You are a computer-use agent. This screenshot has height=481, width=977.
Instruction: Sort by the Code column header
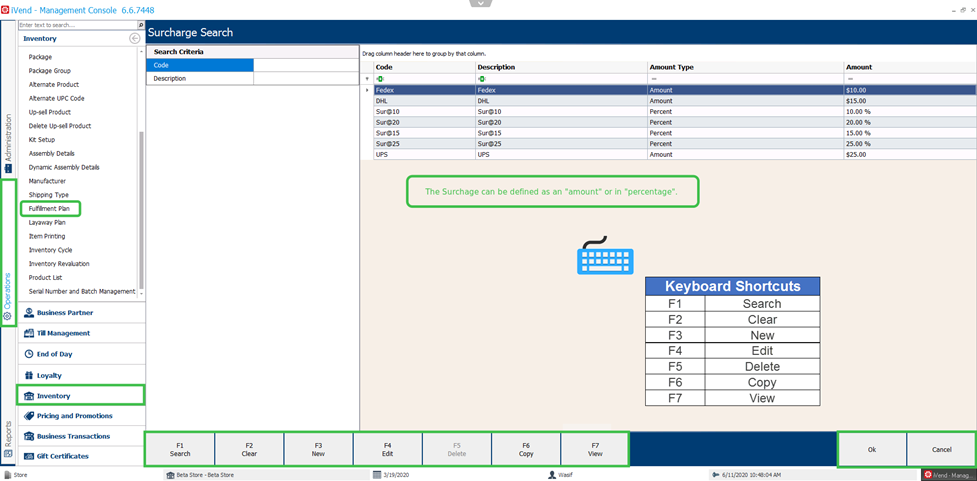click(424, 67)
